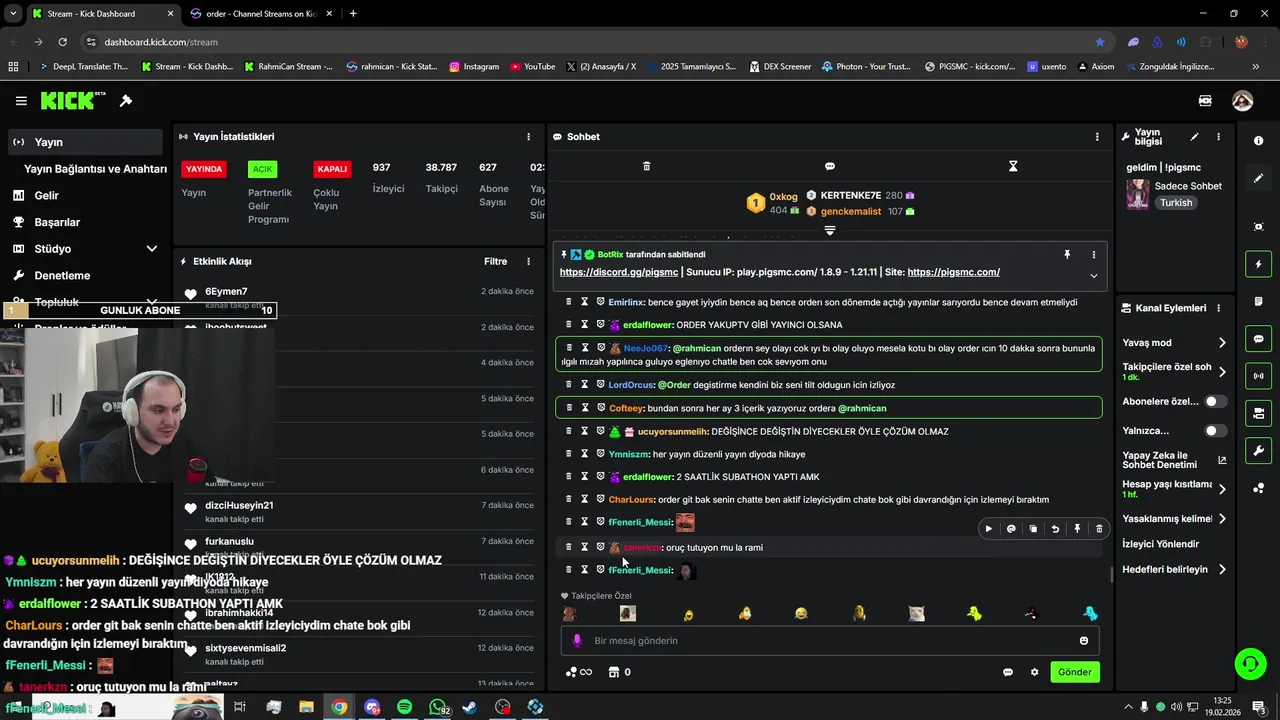This screenshot has width=1280, height=720.
Task: Click the wrench icon in right sidebar
Action: [x=1258, y=451]
